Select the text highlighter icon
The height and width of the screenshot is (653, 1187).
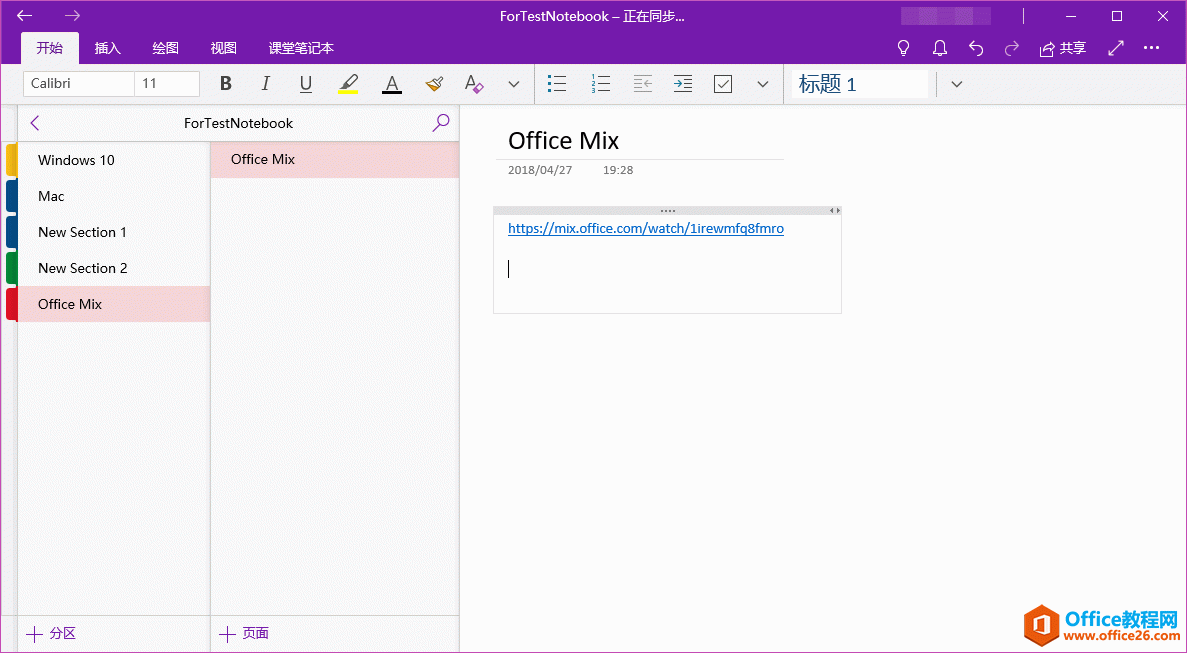click(x=348, y=83)
